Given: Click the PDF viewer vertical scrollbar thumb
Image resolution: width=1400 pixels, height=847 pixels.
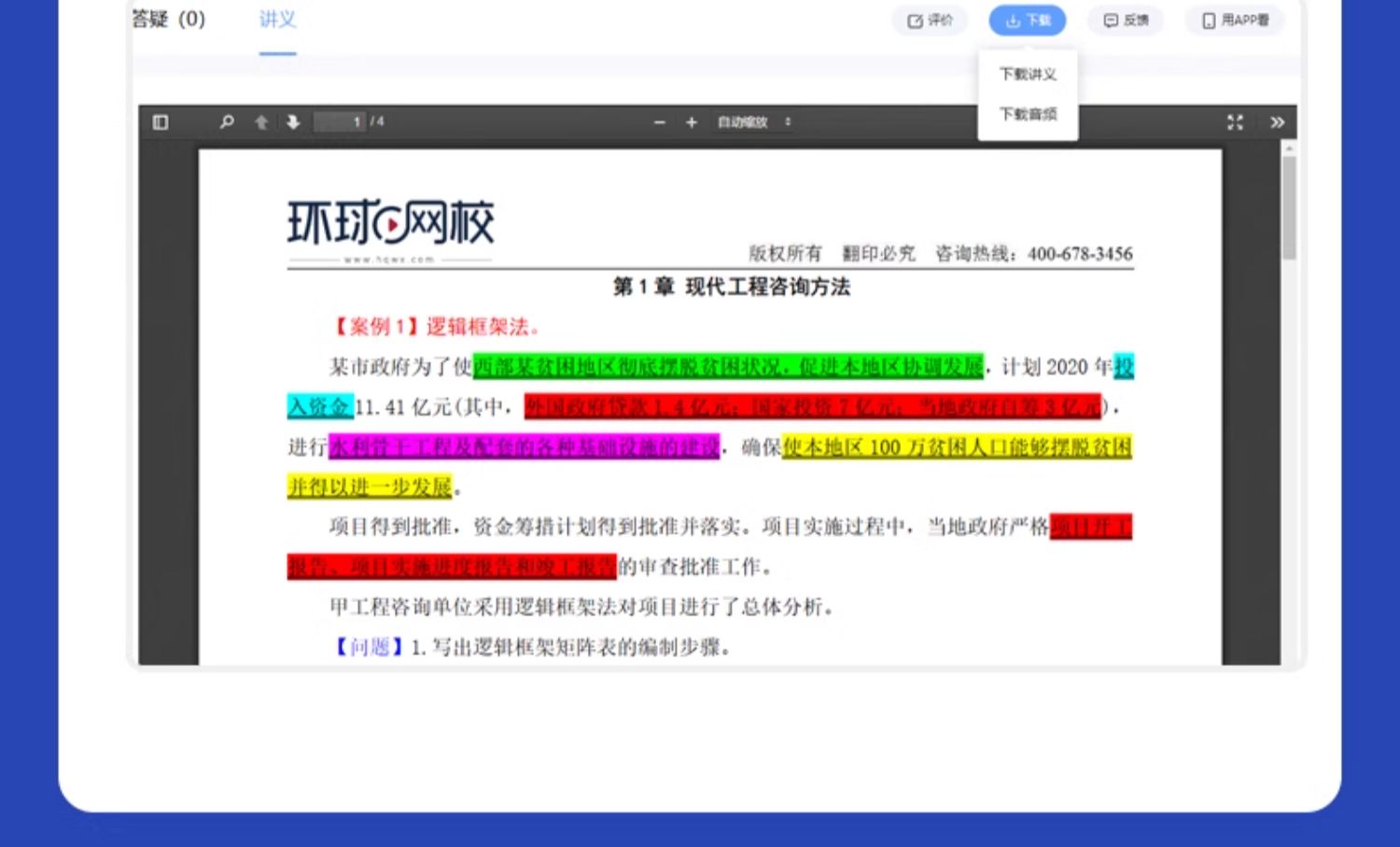Looking at the screenshot, I should (1289, 207).
